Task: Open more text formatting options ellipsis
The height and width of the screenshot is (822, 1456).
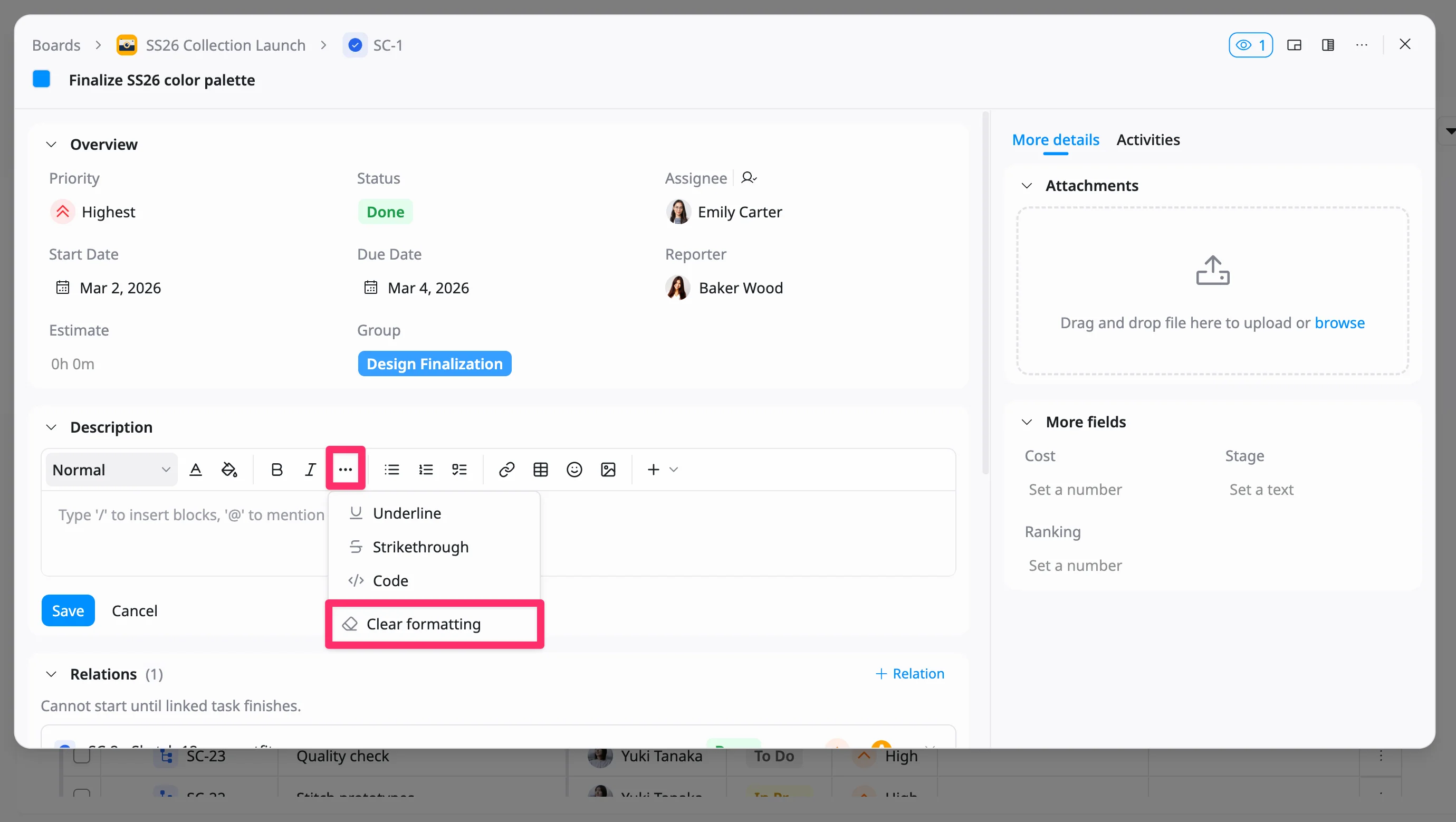Action: (346, 469)
